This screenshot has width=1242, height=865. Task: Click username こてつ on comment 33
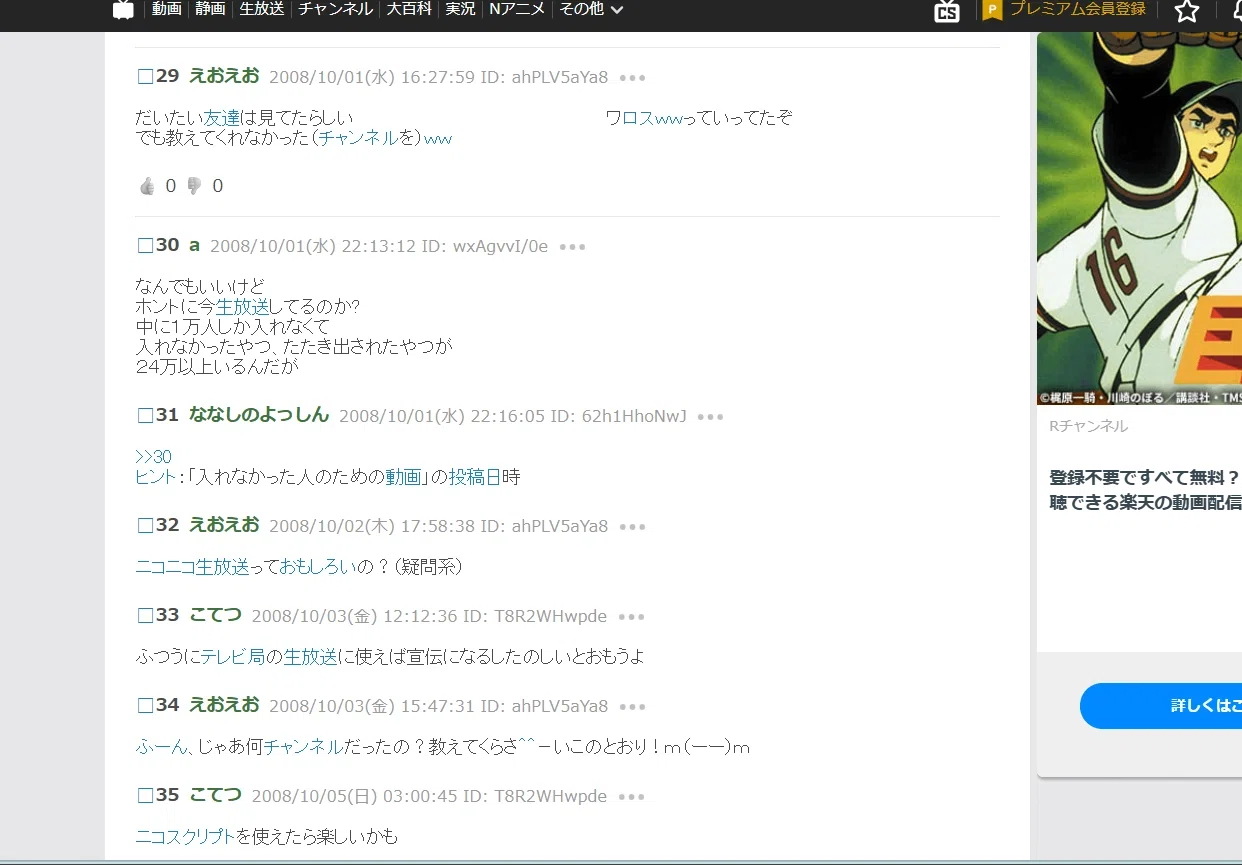(x=215, y=615)
